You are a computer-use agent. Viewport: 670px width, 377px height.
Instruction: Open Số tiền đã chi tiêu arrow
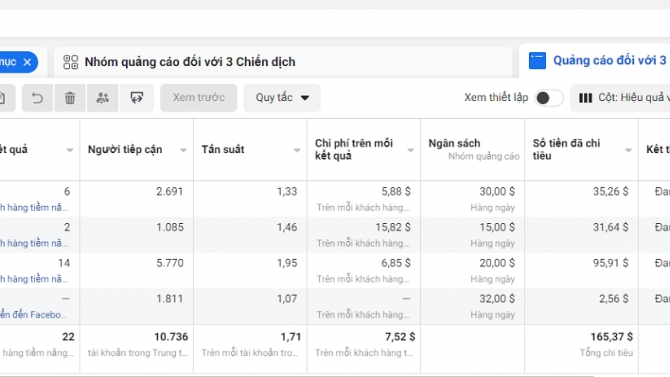coord(628,150)
